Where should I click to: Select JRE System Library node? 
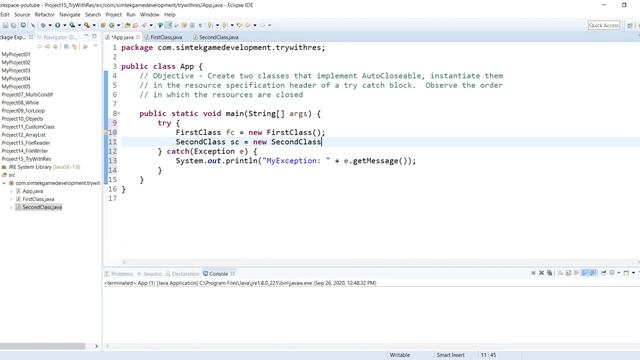pos(41,167)
